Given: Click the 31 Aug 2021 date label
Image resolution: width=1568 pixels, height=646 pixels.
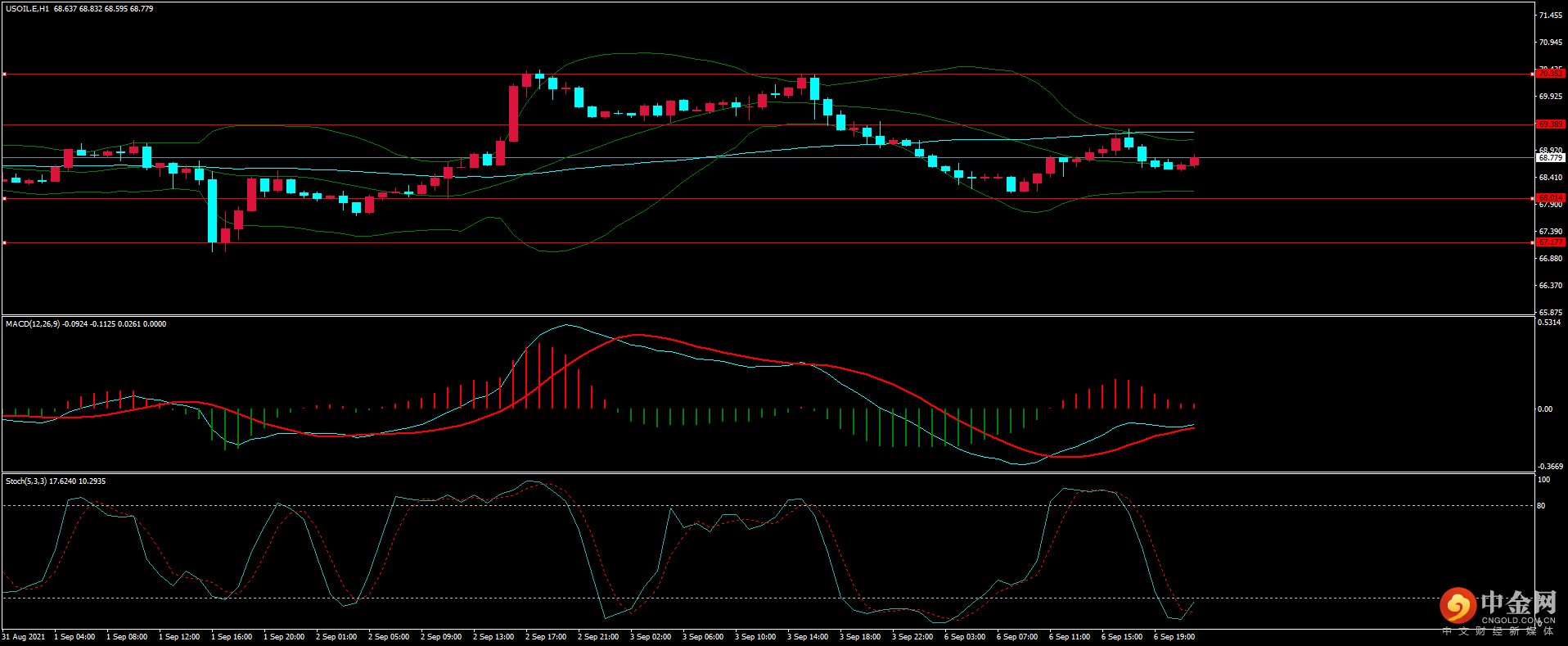Looking at the screenshot, I should pos(24,637).
